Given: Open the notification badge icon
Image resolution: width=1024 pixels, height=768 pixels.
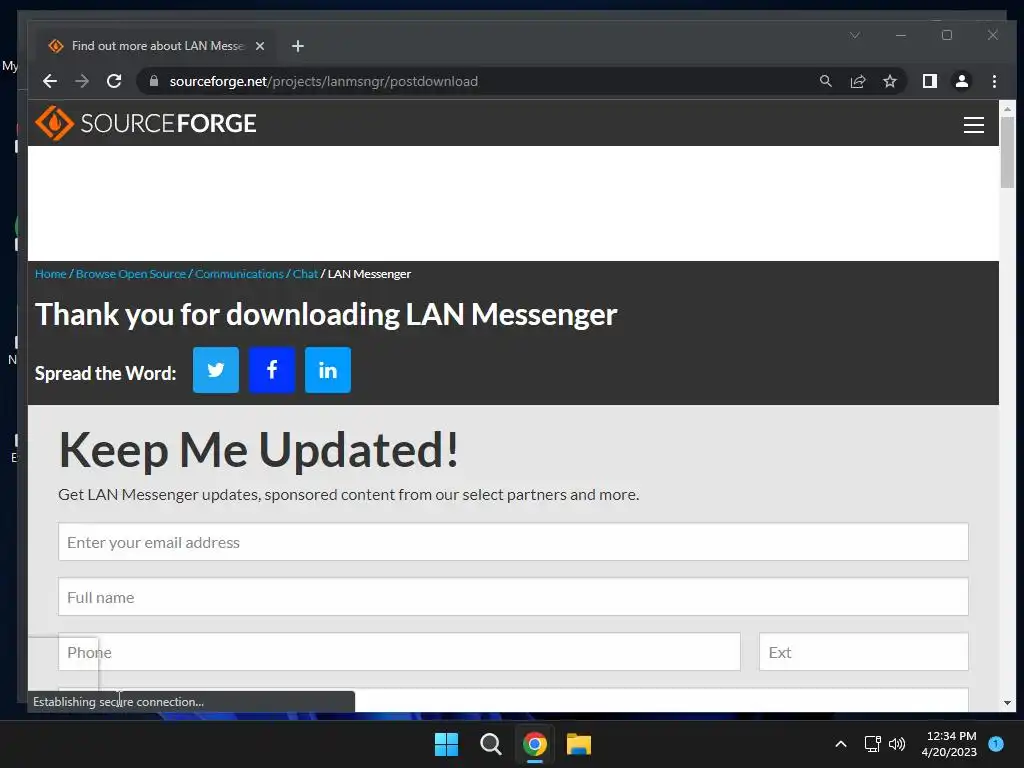Looking at the screenshot, I should [x=996, y=744].
